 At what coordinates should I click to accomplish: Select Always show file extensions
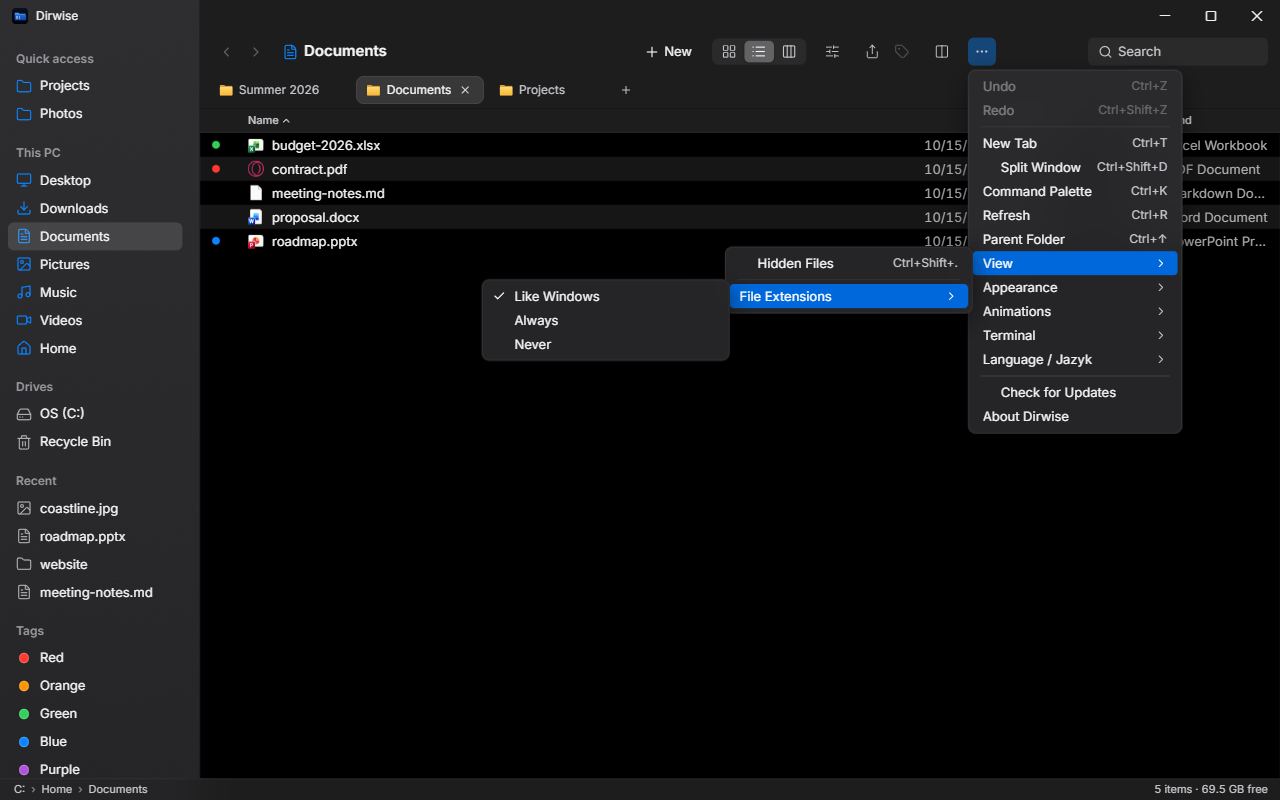coord(605,320)
